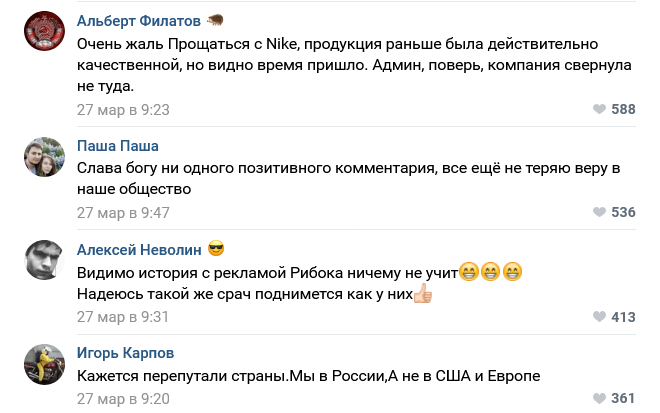The image size is (660, 413).
Task: Click hedgehog emoji beside Альберт Филатов's name
Action: pos(216,21)
